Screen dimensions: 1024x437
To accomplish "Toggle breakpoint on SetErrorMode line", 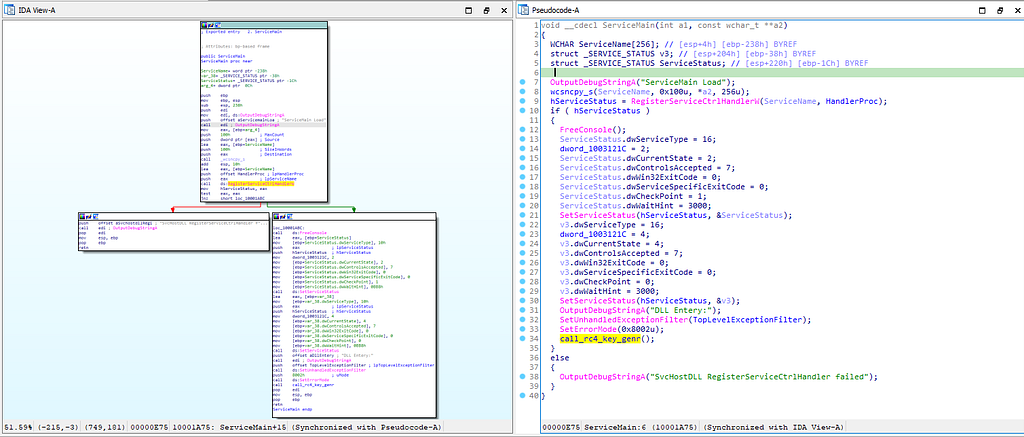I will [524, 329].
